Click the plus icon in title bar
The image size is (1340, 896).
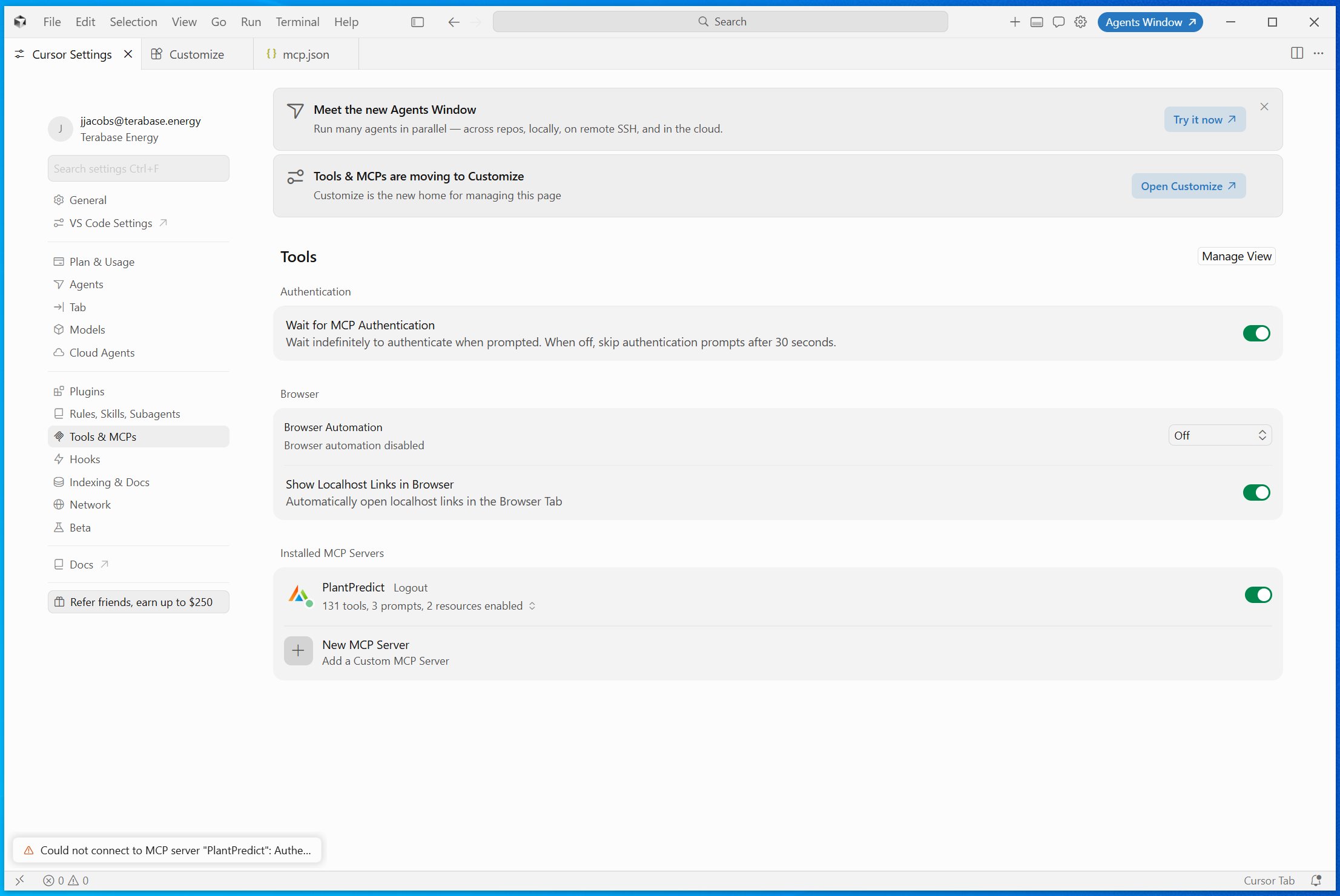[x=1015, y=22]
